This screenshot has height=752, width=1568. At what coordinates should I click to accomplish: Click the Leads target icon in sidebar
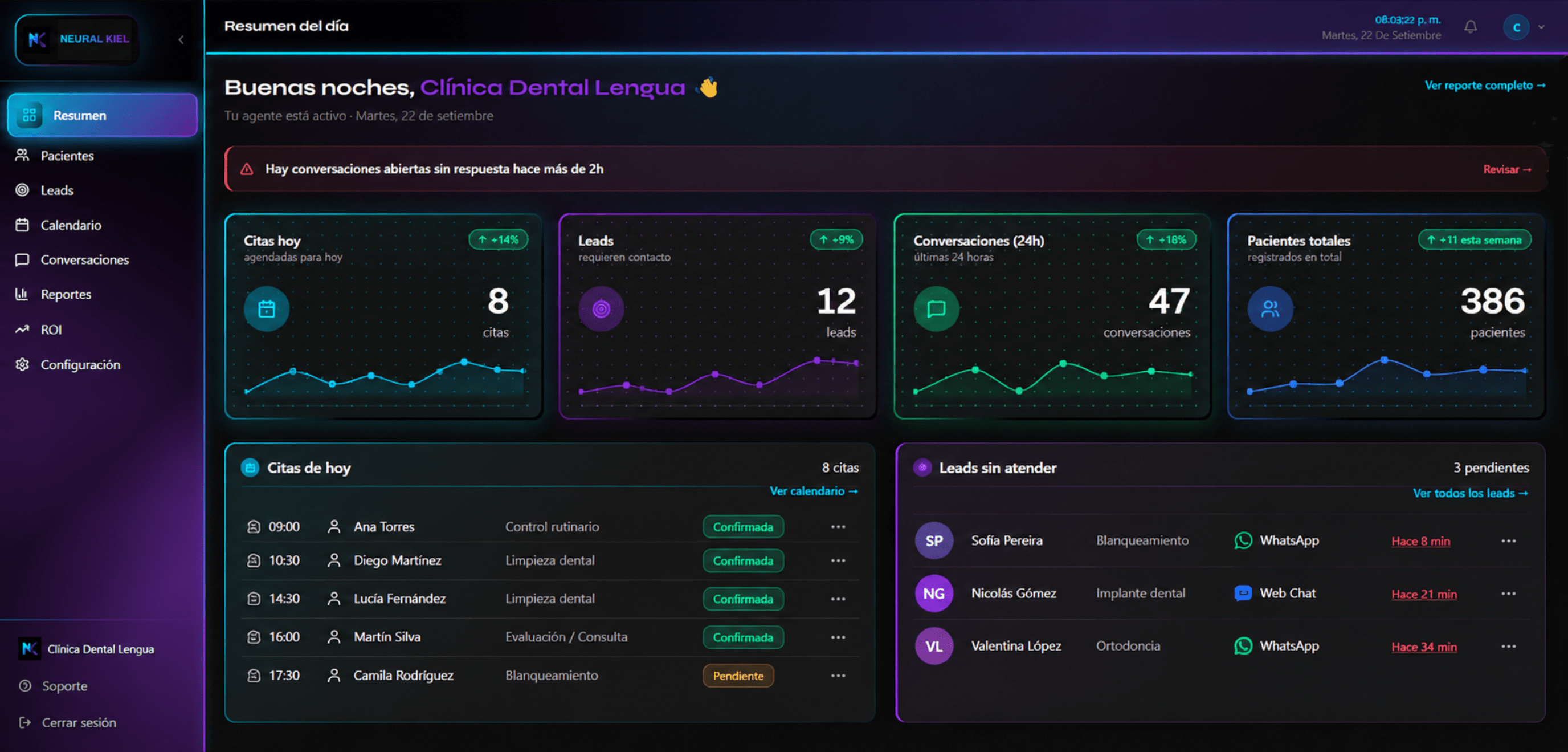tap(23, 190)
